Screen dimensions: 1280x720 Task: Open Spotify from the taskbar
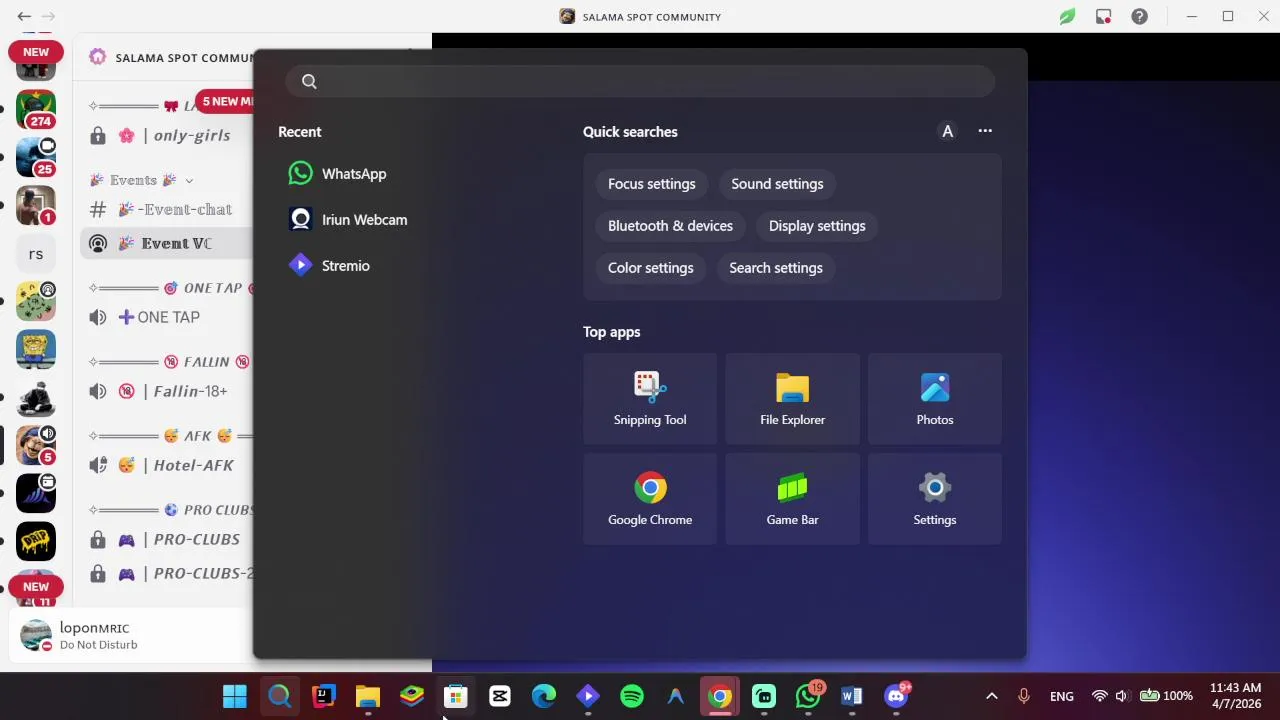pos(632,697)
